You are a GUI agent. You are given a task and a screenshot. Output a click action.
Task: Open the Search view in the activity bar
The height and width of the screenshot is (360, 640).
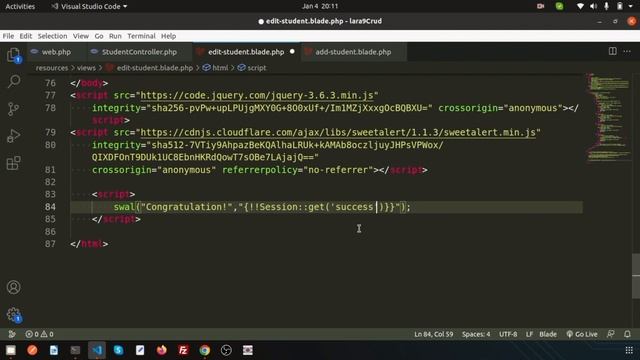coord(13,82)
